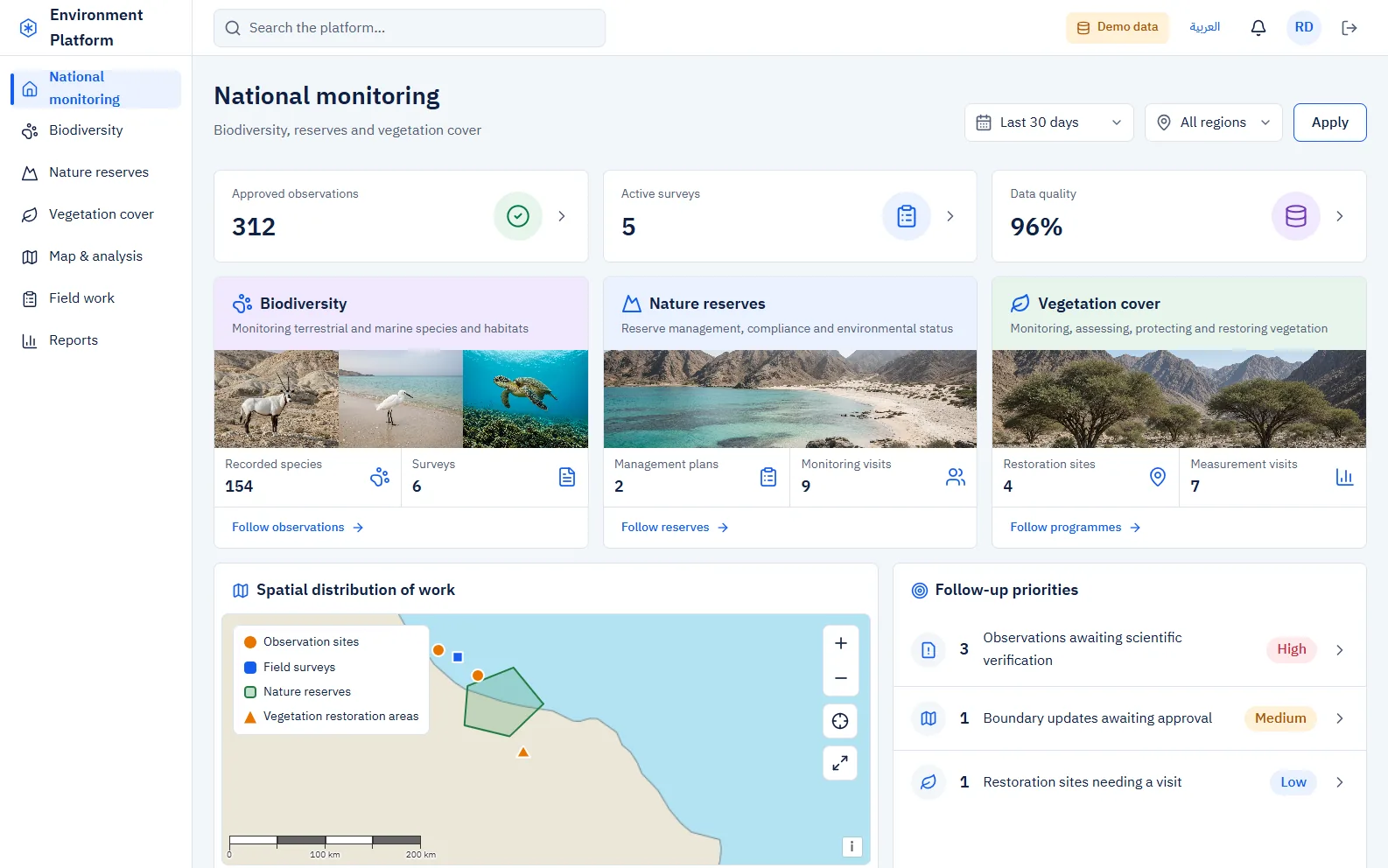Open the Last 30 days dropdown
Image resolution: width=1388 pixels, height=868 pixels.
pyautogui.click(x=1048, y=122)
